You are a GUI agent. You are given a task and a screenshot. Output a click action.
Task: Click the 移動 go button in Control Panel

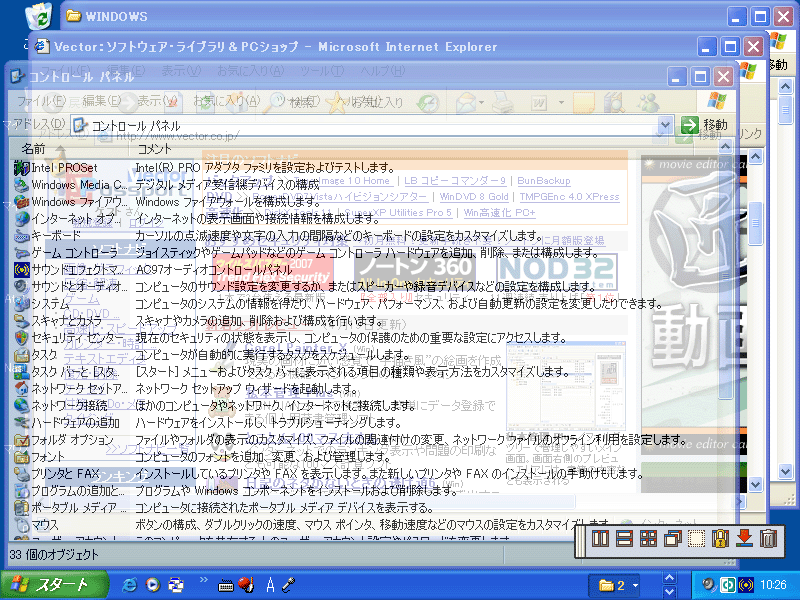(x=705, y=124)
